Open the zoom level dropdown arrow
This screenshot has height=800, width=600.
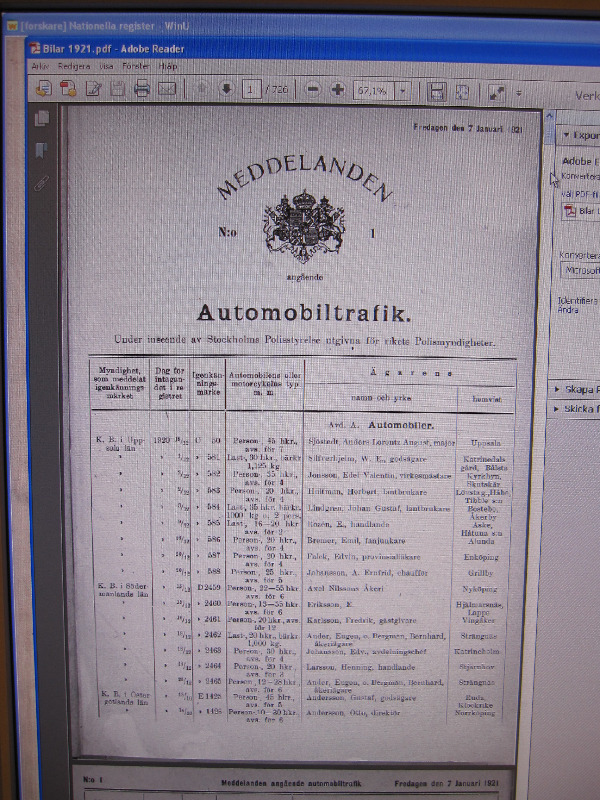(403, 91)
